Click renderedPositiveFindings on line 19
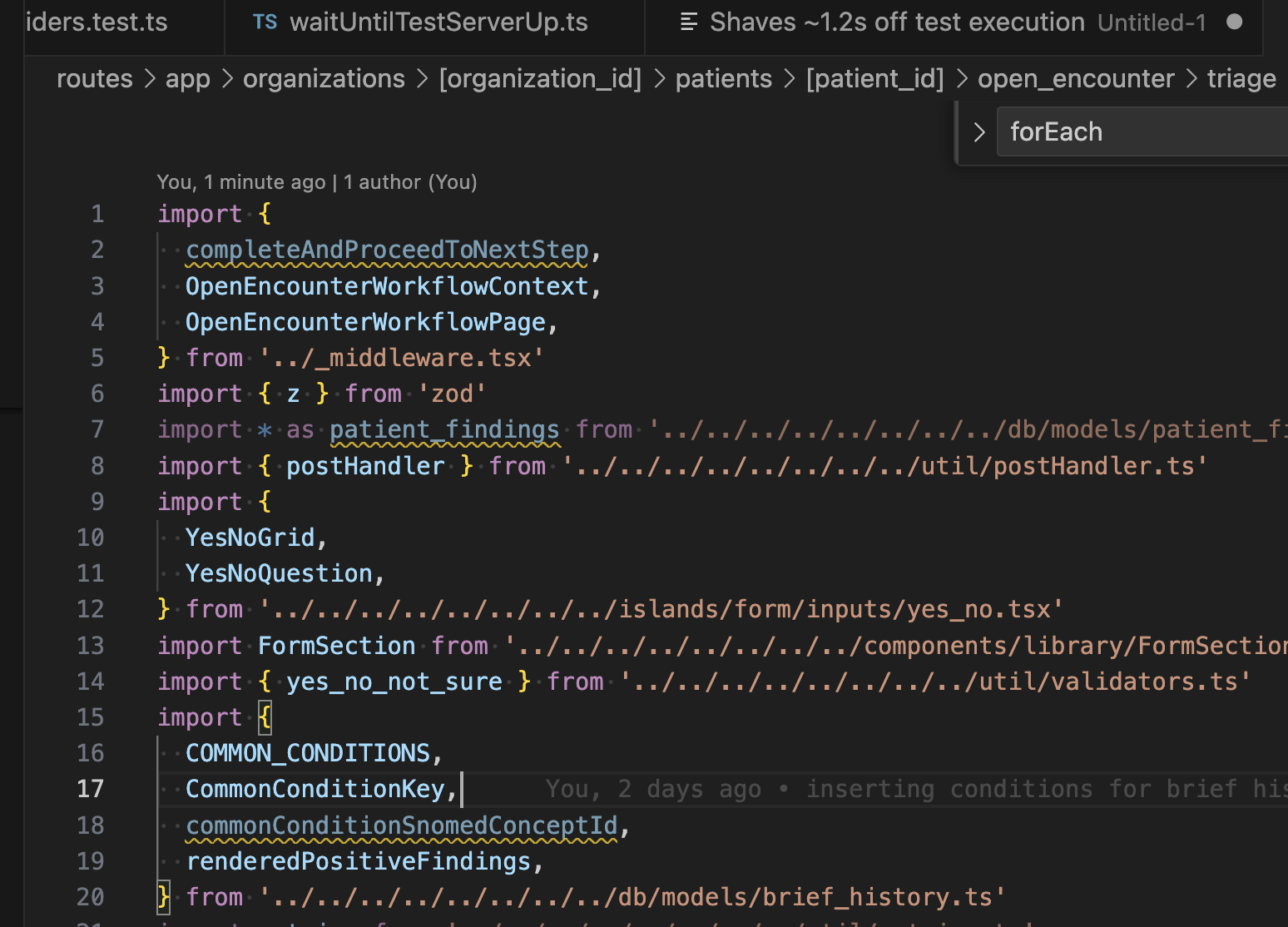Viewport: 1288px width, 927px height. coord(358,861)
